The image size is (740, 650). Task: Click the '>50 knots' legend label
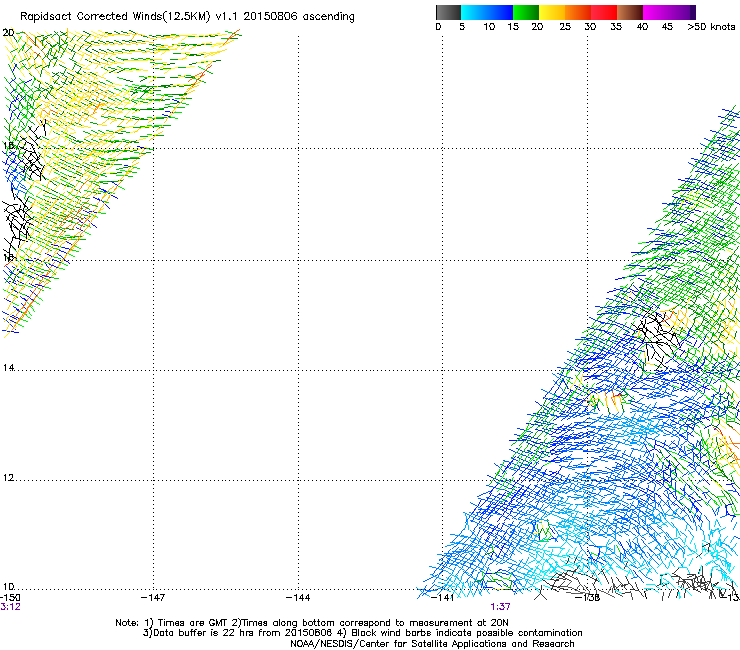(711, 27)
